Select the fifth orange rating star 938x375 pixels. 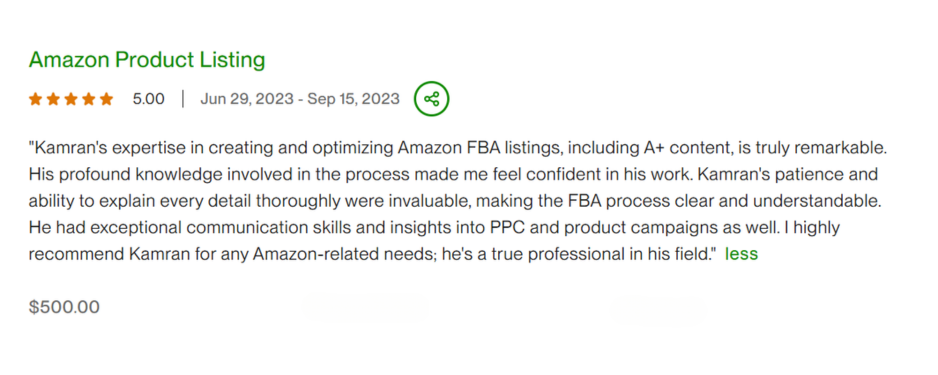click(x=106, y=99)
